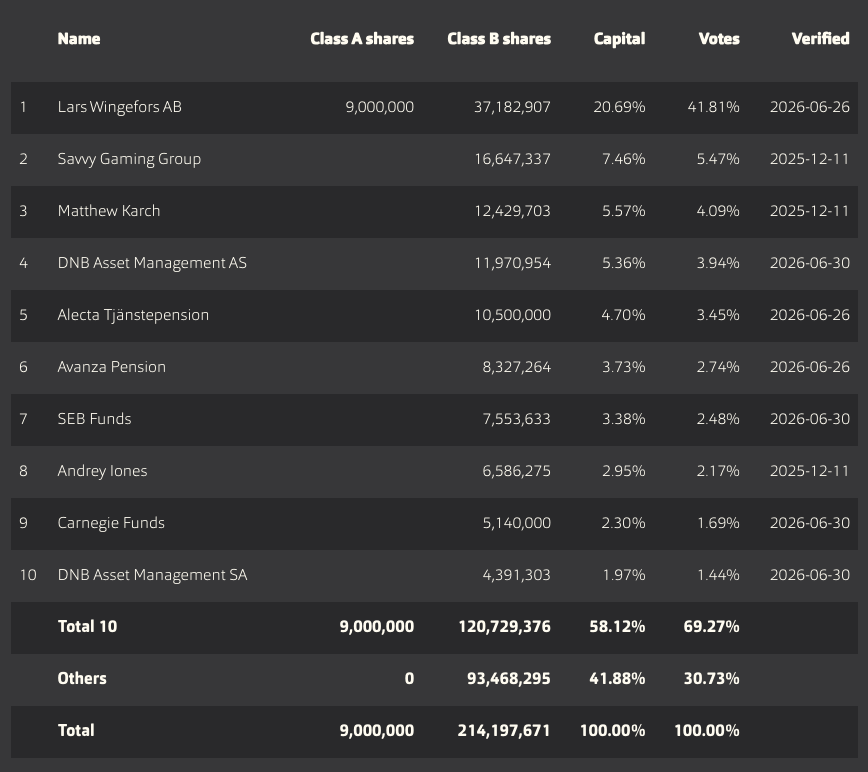868x772 pixels.
Task: Select the Lars Wingefors AB name cell
Action: 120,107
